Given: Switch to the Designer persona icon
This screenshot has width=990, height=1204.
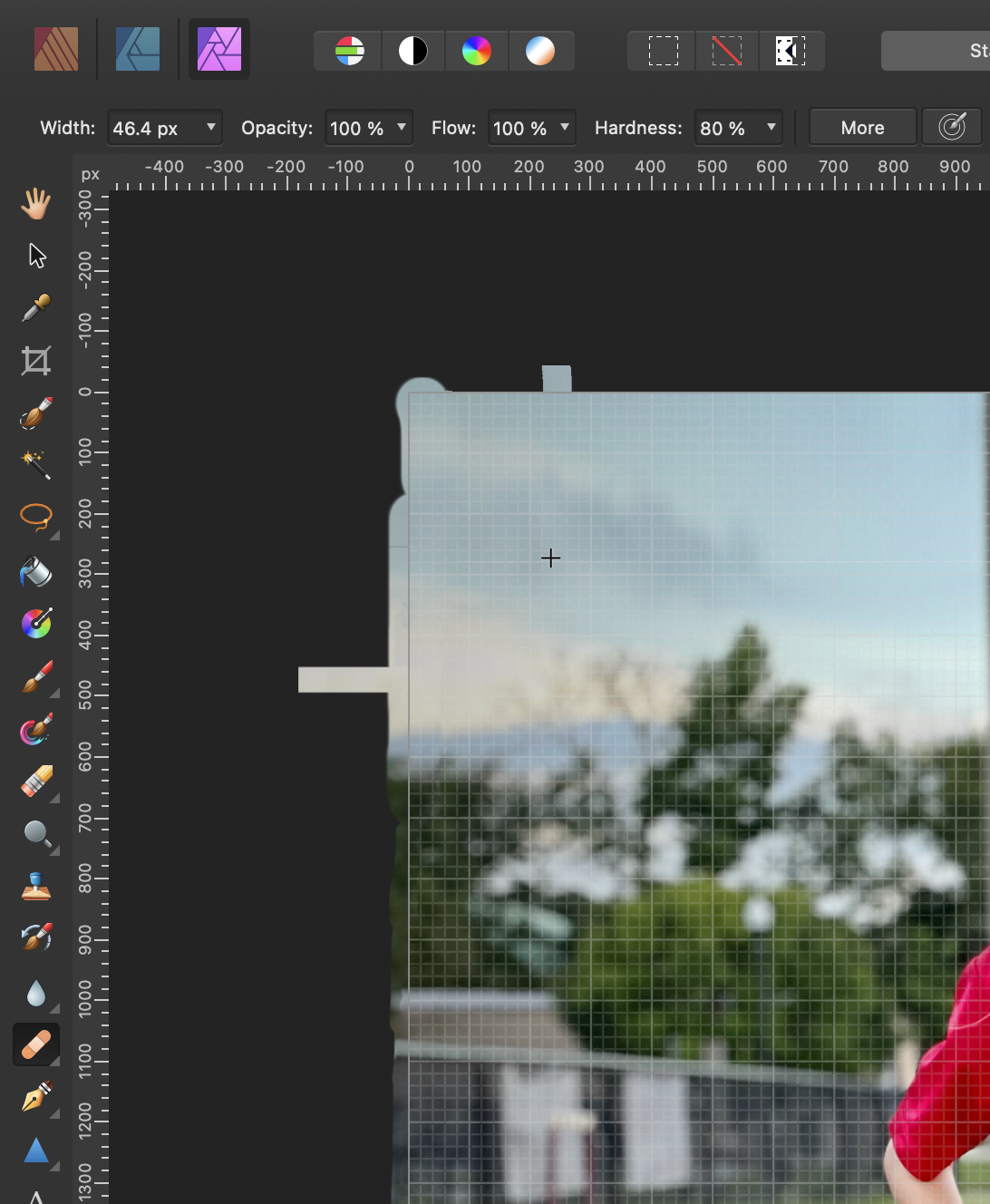Looking at the screenshot, I should pos(138,49).
